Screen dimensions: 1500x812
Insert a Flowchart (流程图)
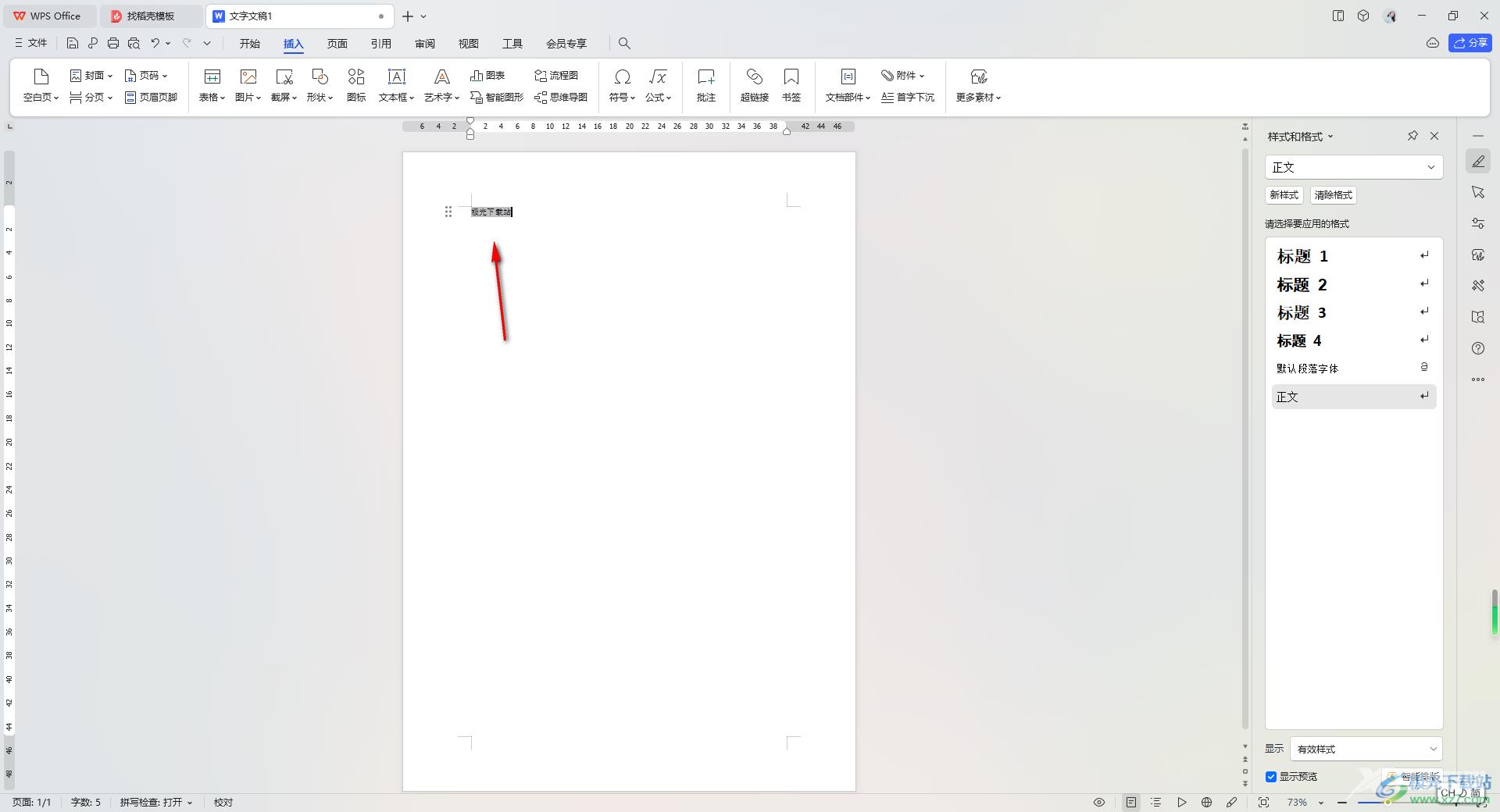[x=556, y=76]
